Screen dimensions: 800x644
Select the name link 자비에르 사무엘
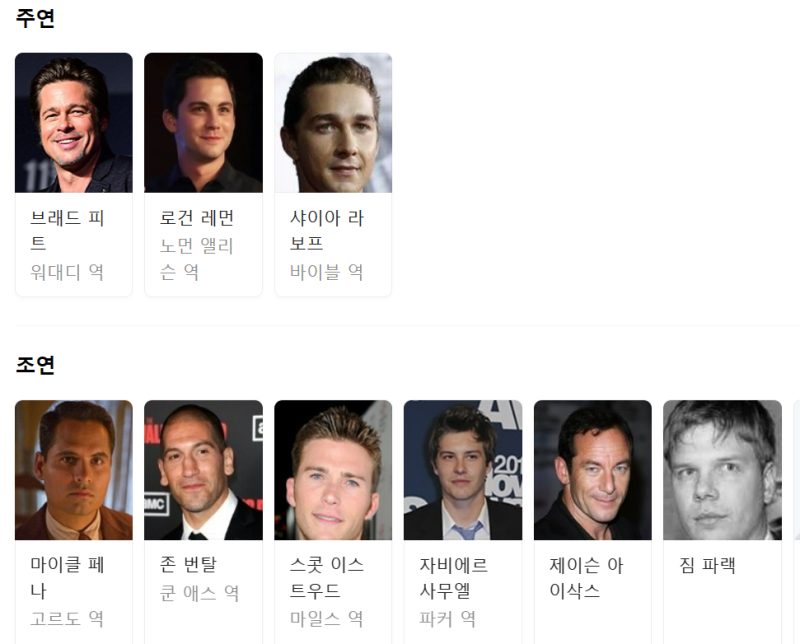[x=454, y=578]
